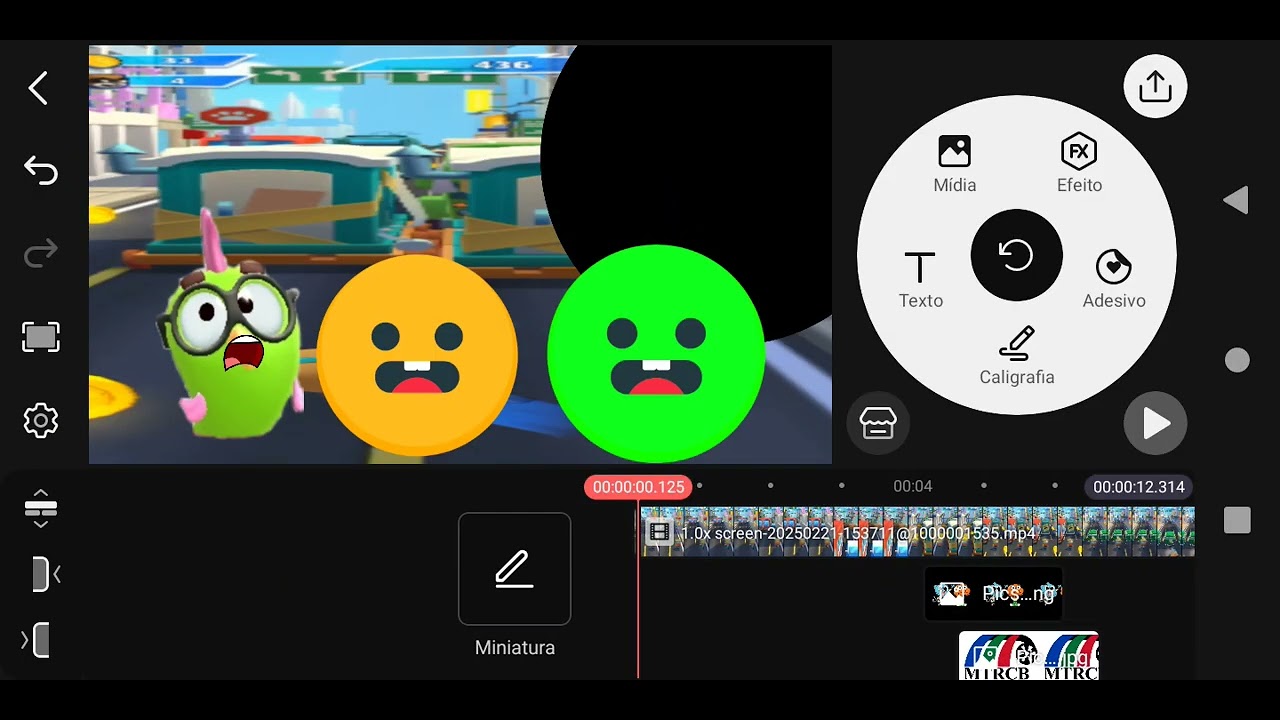Open the Efeito effects menu
1280x720 pixels.
(x=1079, y=165)
